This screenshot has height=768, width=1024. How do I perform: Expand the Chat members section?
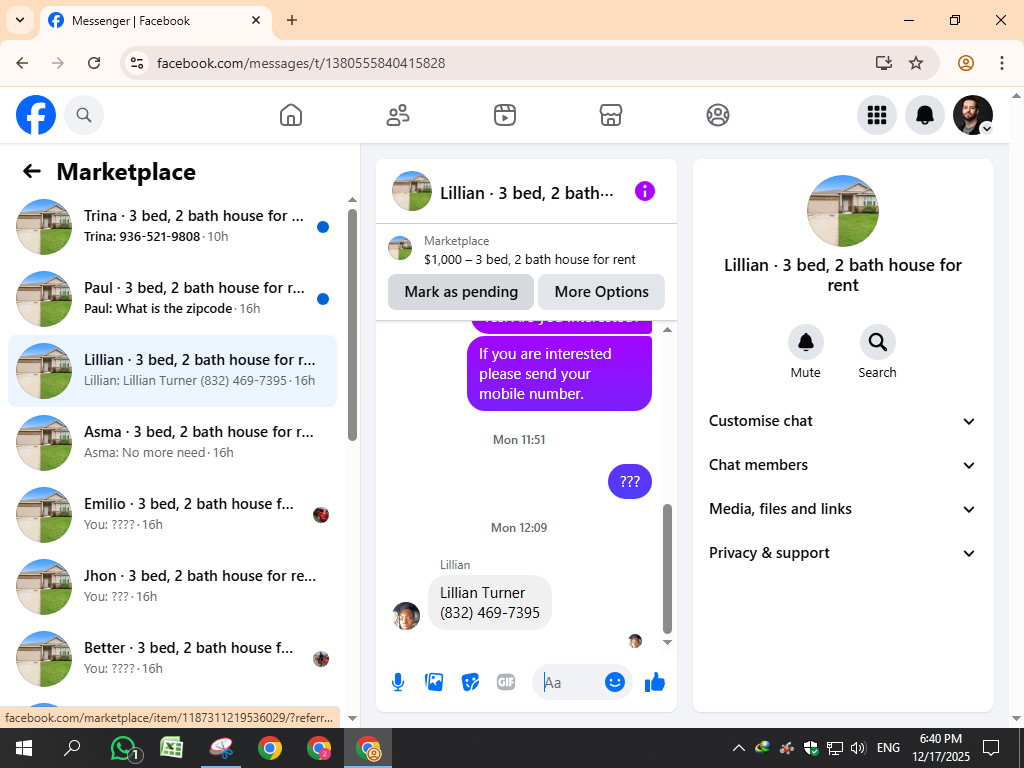tap(842, 465)
